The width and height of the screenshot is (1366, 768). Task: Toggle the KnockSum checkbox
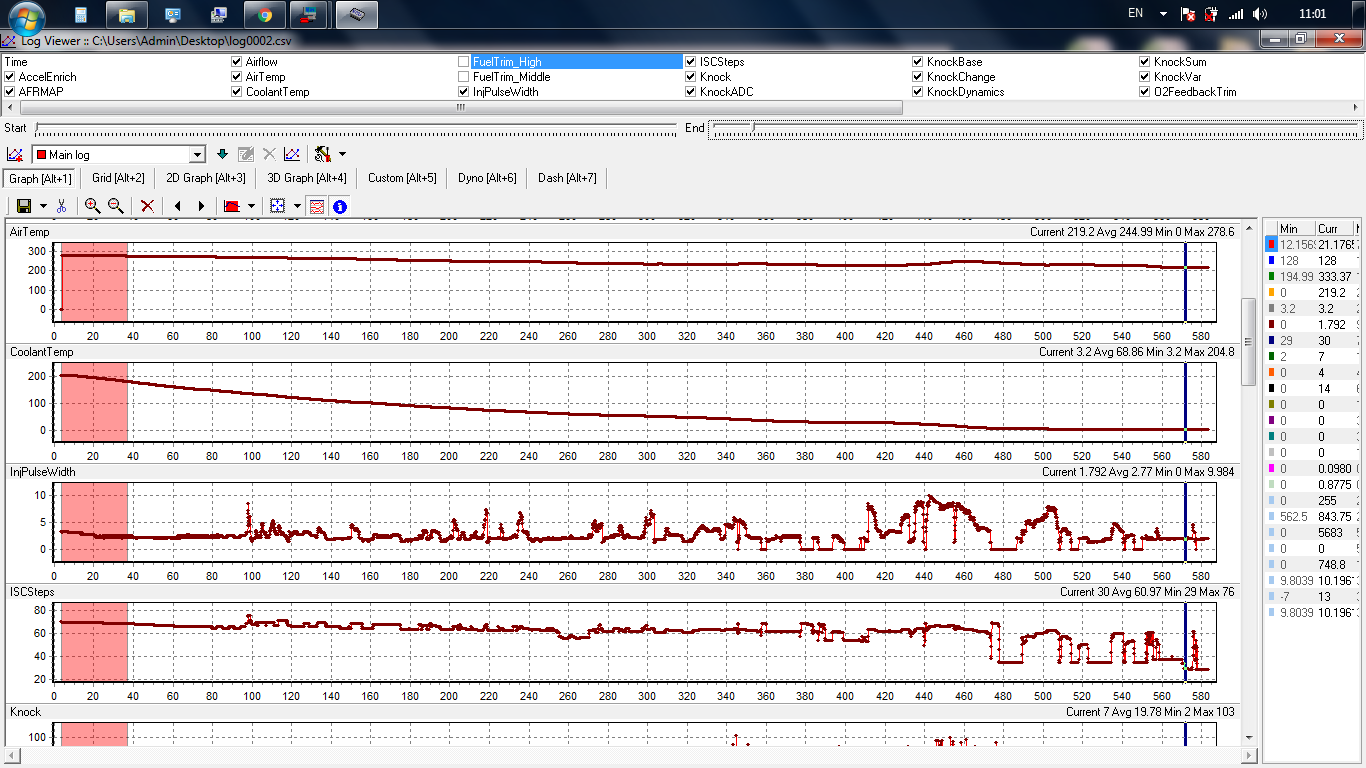(1145, 62)
